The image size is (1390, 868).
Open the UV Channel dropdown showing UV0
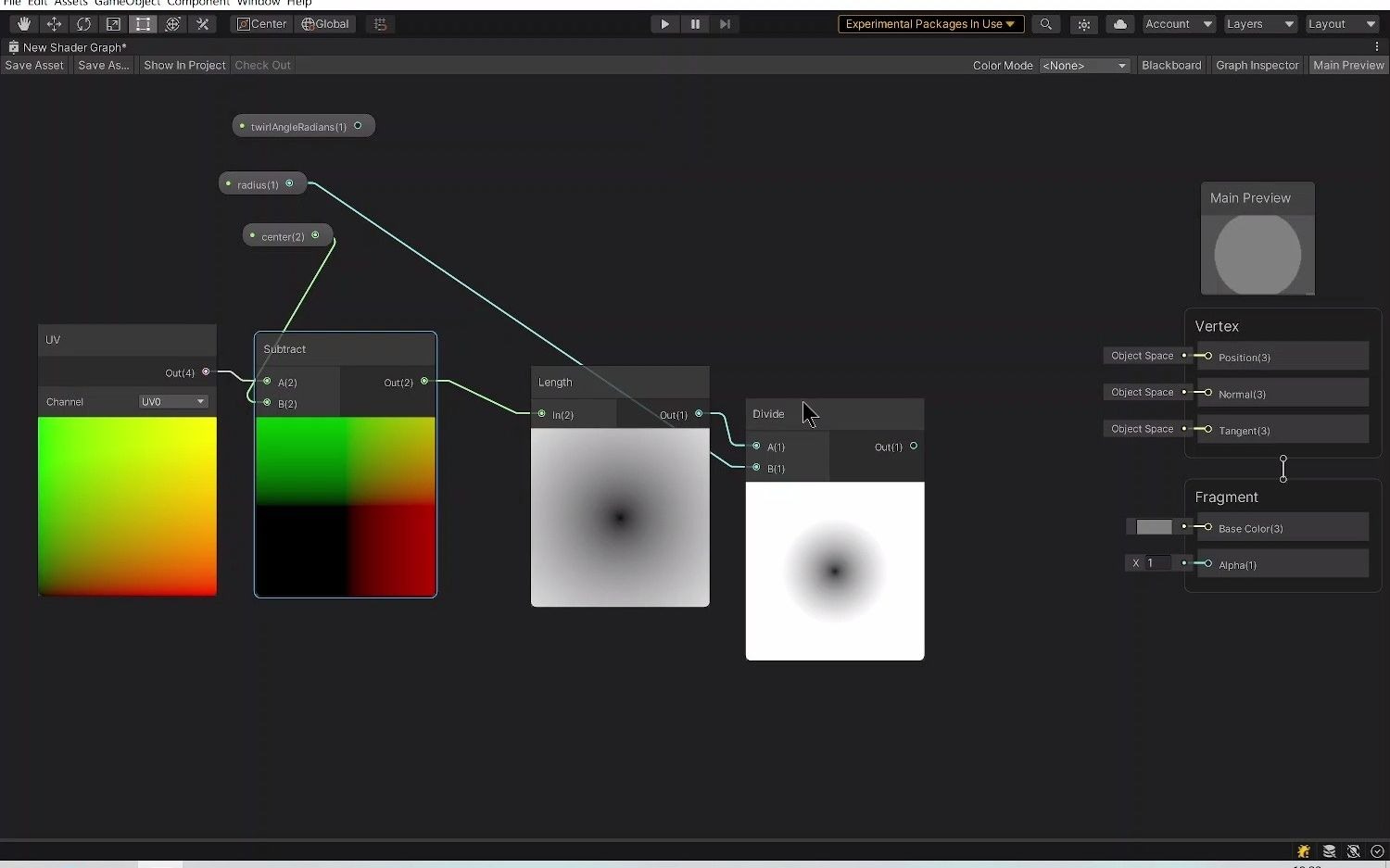[172, 401]
